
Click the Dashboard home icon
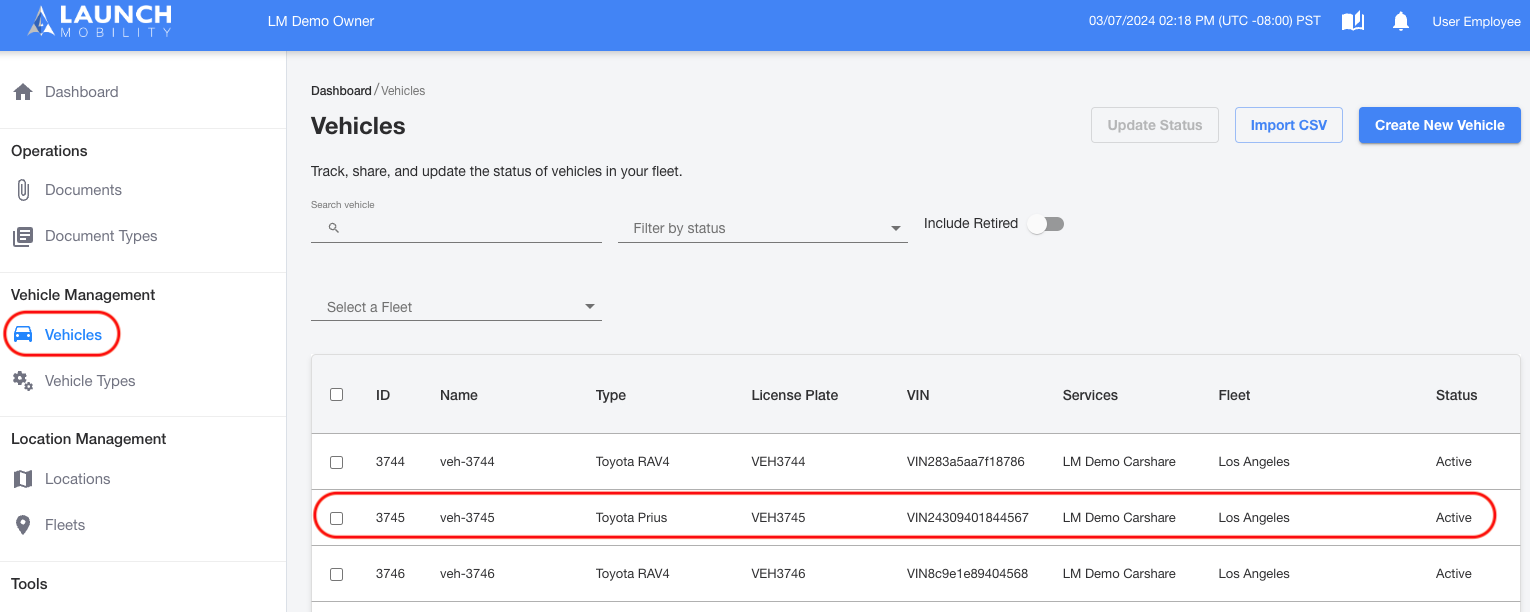(x=23, y=92)
